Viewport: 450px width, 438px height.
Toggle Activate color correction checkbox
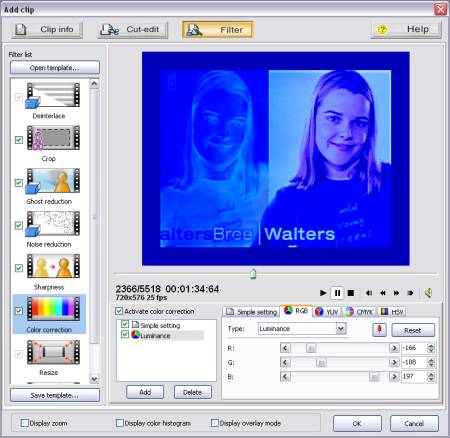[x=119, y=311]
